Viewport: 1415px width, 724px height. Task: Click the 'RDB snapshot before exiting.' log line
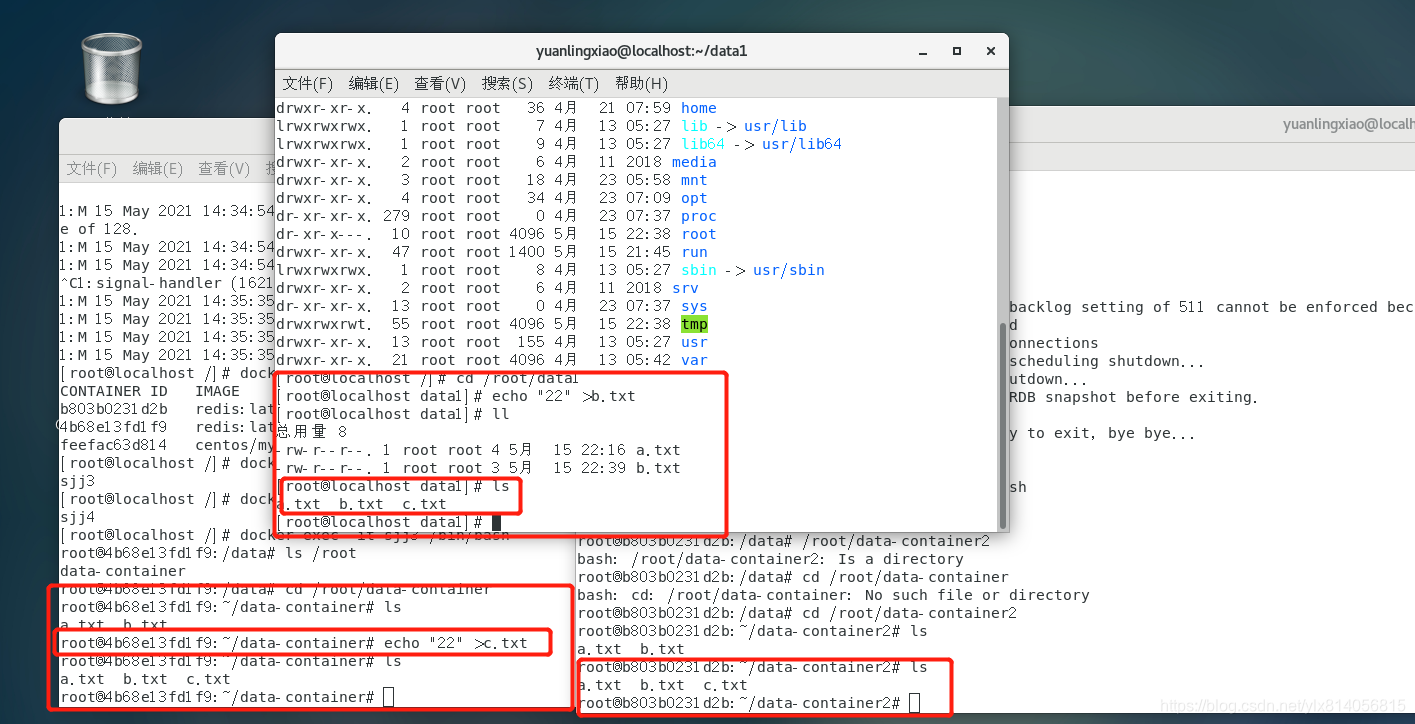coord(1133,397)
